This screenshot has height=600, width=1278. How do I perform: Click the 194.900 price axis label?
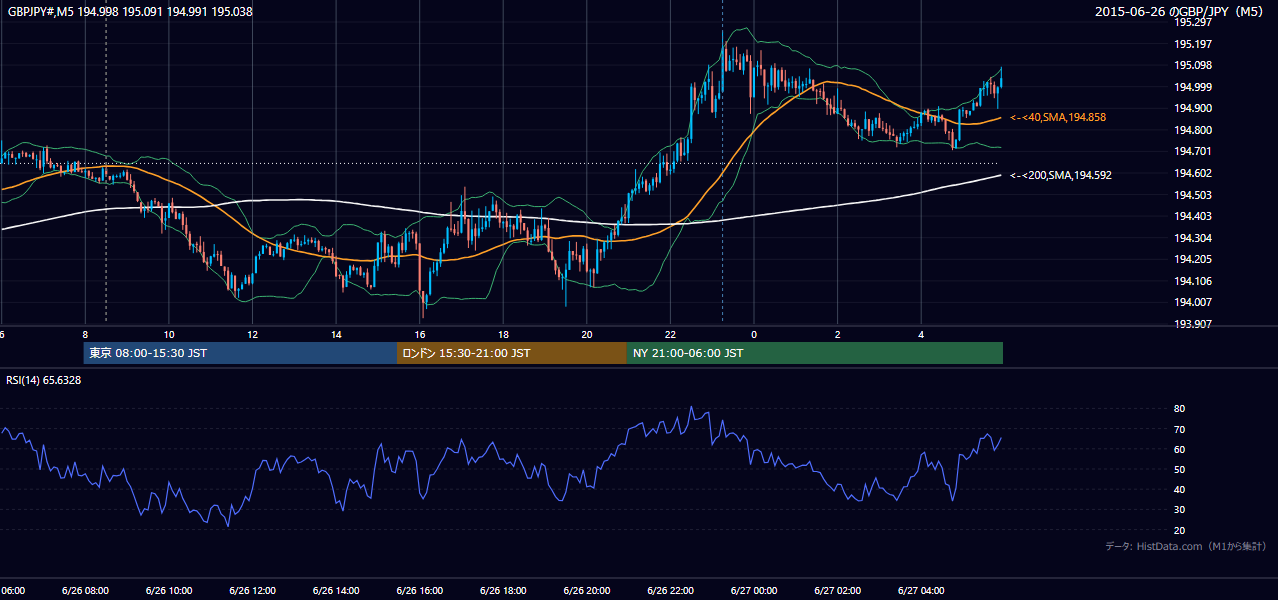[1193, 108]
